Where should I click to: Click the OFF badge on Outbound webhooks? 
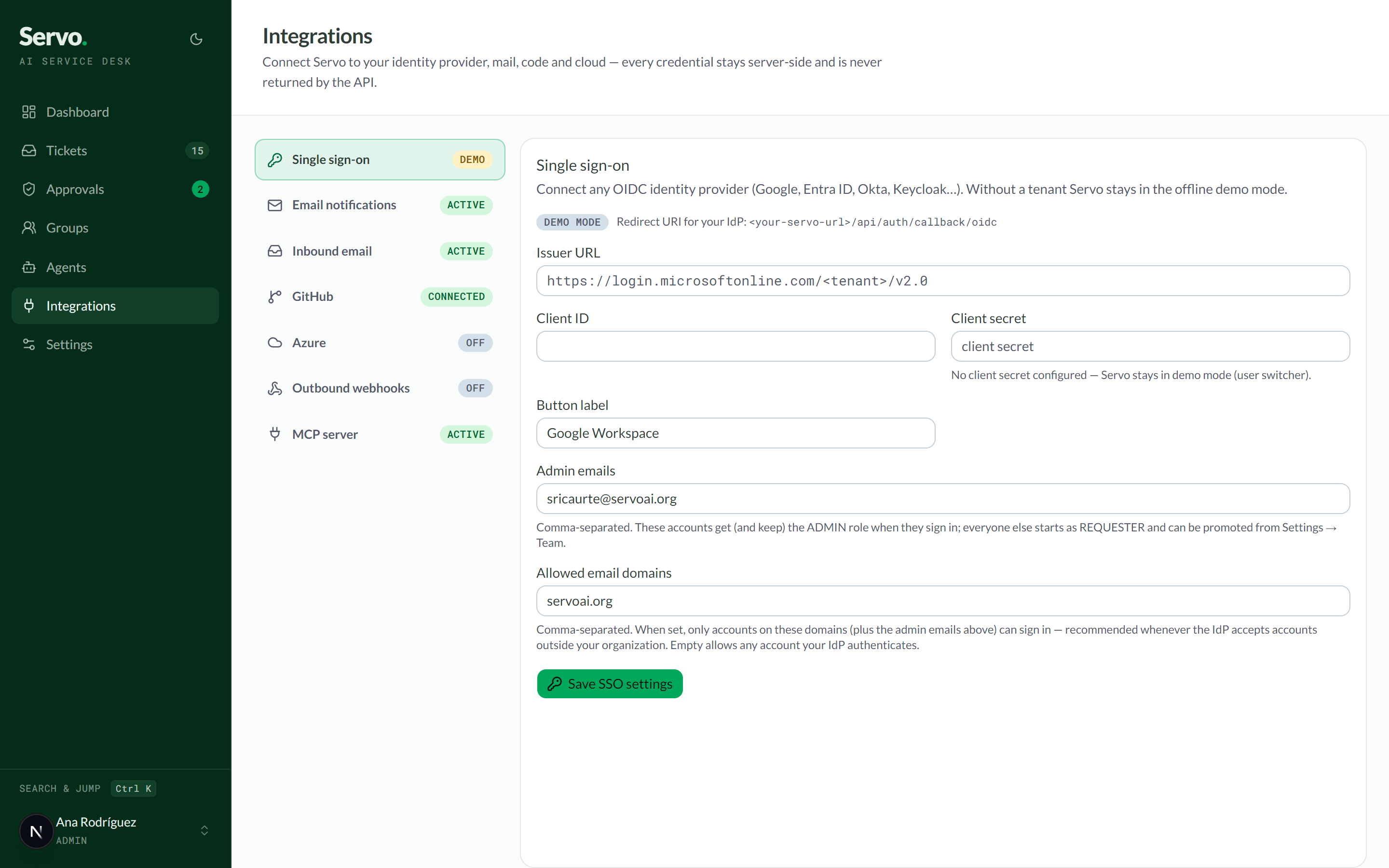(x=475, y=388)
